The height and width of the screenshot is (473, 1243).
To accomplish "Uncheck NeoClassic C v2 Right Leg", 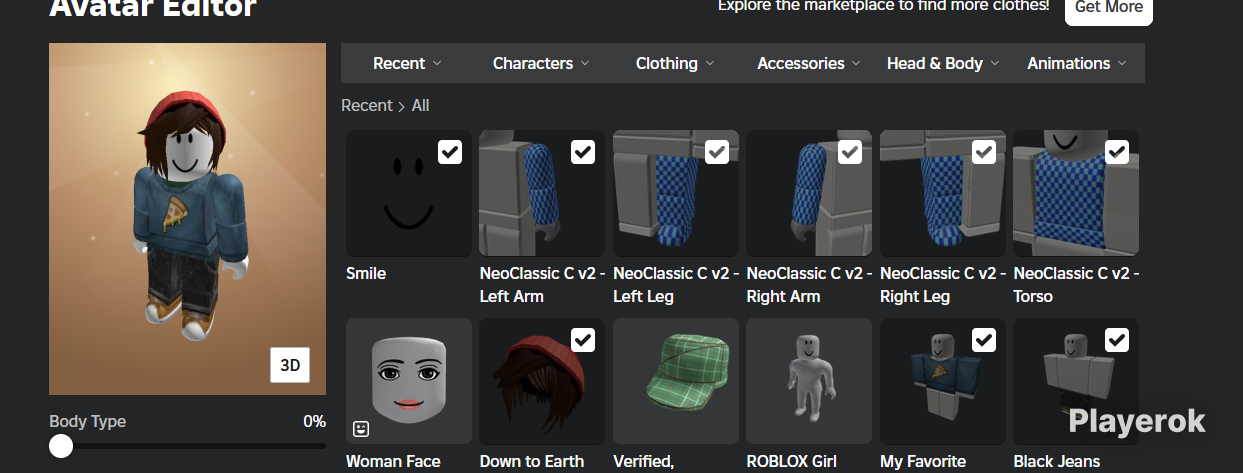I will [x=984, y=152].
